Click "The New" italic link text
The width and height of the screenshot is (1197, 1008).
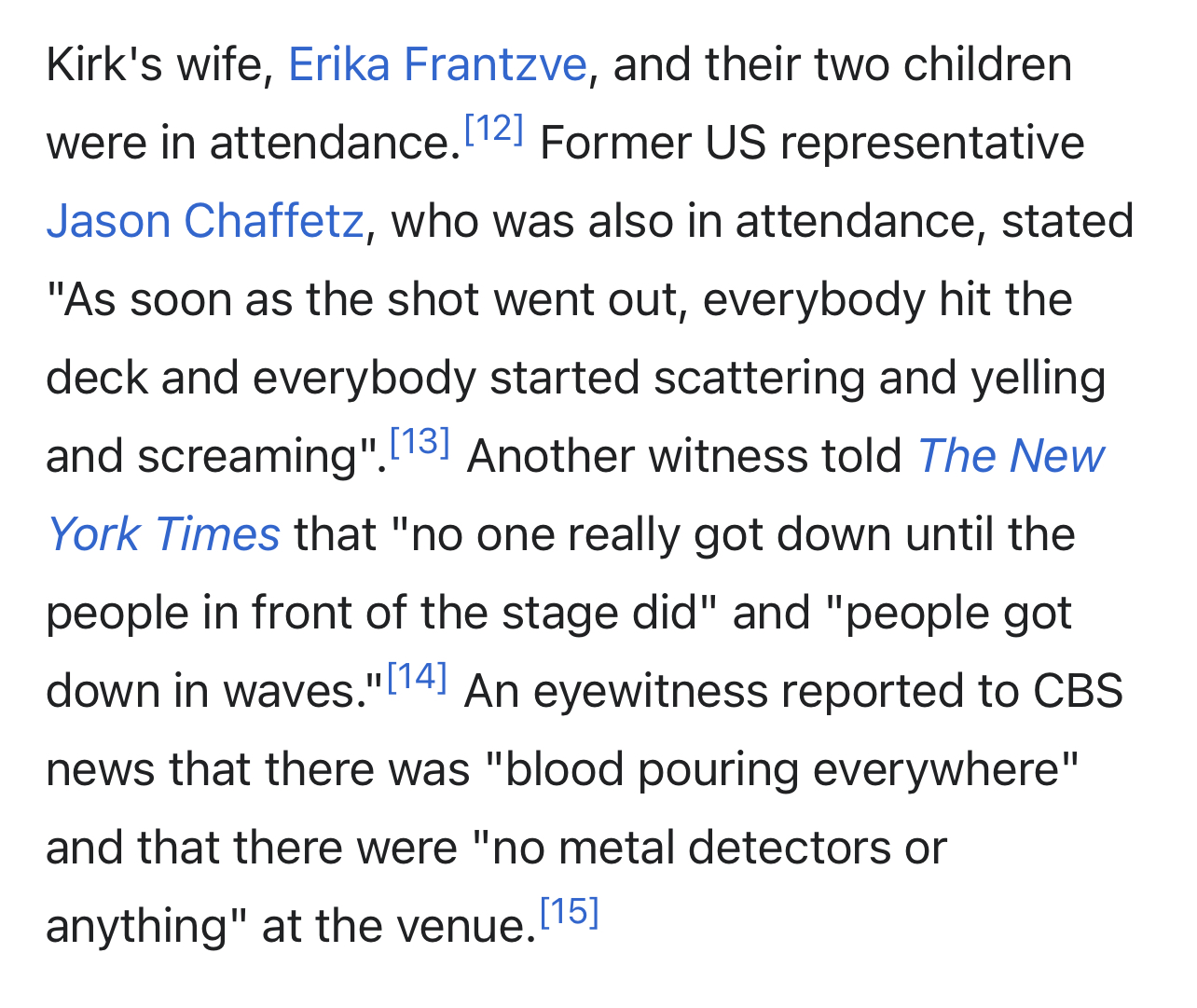pyautogui.click(x=1011, y=456)
